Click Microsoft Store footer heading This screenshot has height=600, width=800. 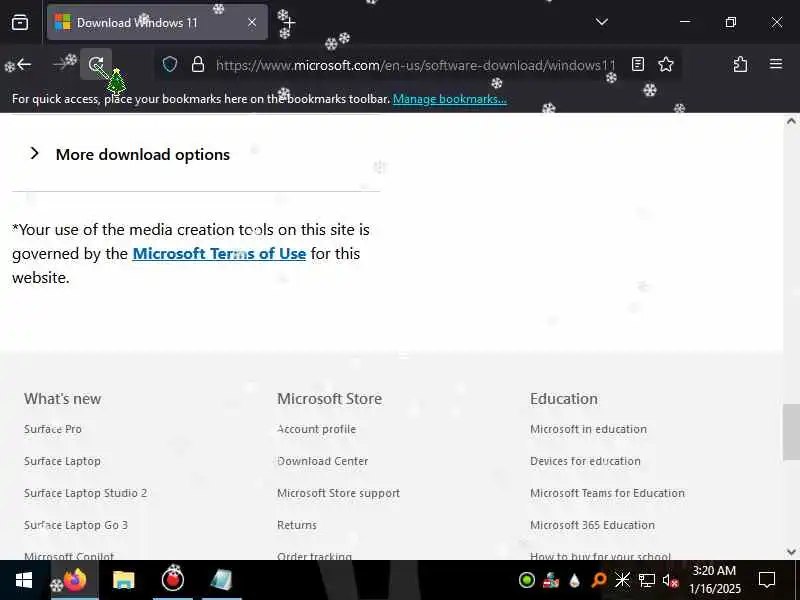coord(329,398)
